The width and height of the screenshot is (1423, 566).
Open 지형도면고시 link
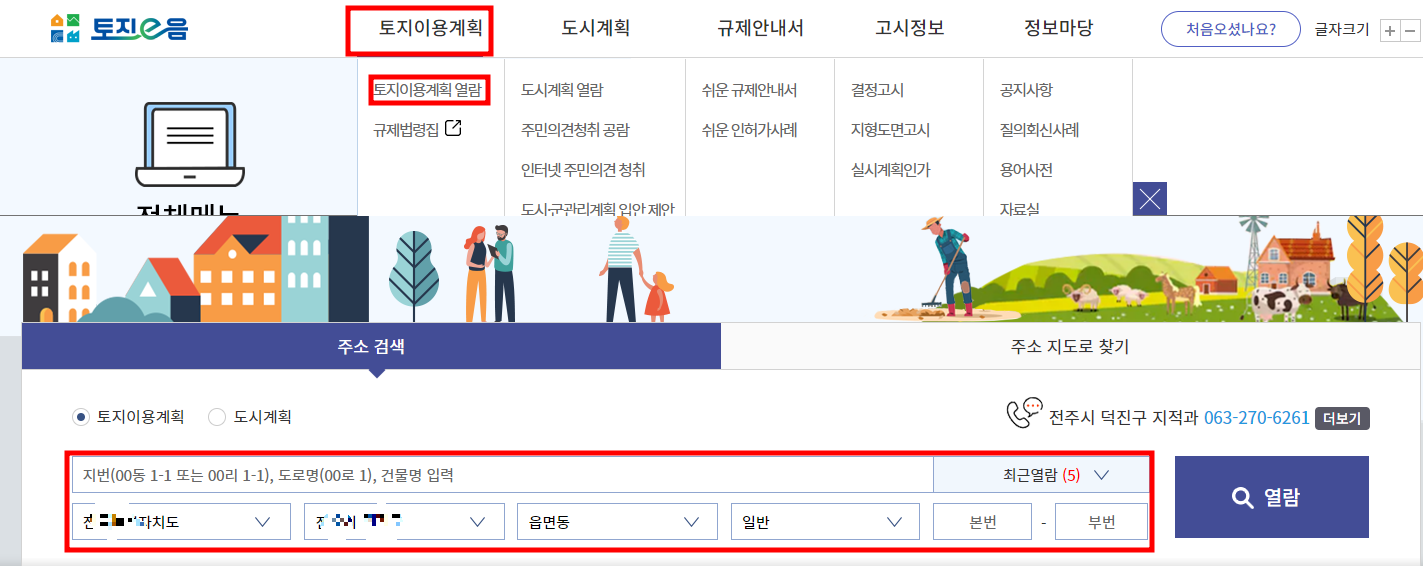point(890,130)
